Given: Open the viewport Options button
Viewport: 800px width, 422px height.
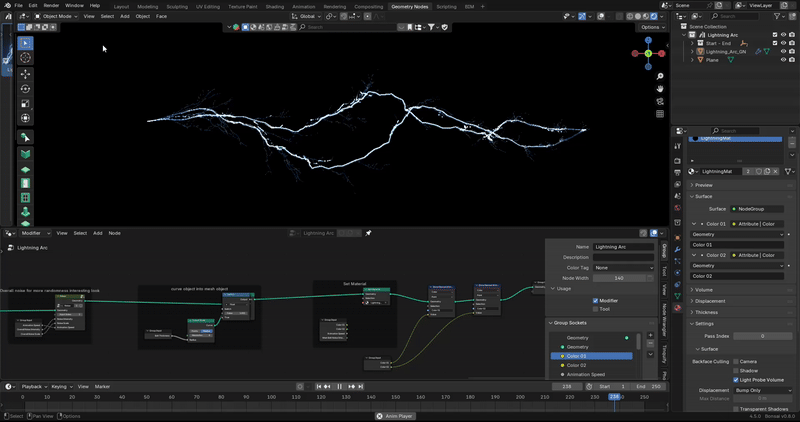Looking at the screenshot, I should 653,27.
